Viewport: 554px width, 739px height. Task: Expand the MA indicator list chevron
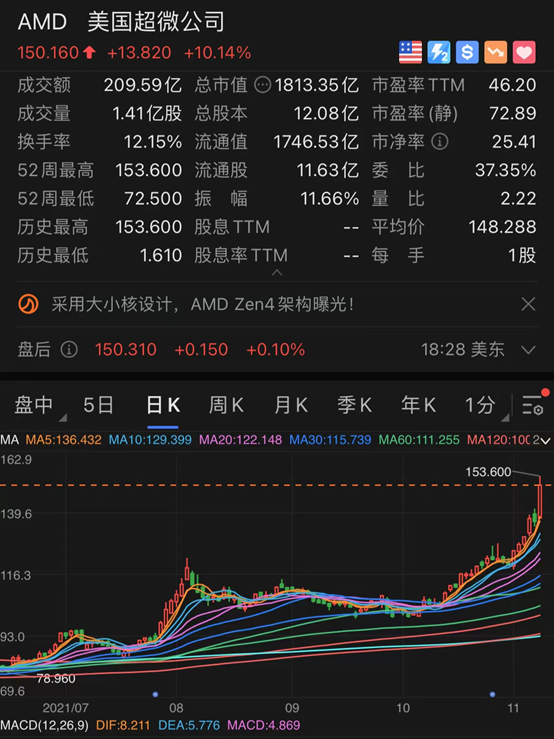point(546,441)
